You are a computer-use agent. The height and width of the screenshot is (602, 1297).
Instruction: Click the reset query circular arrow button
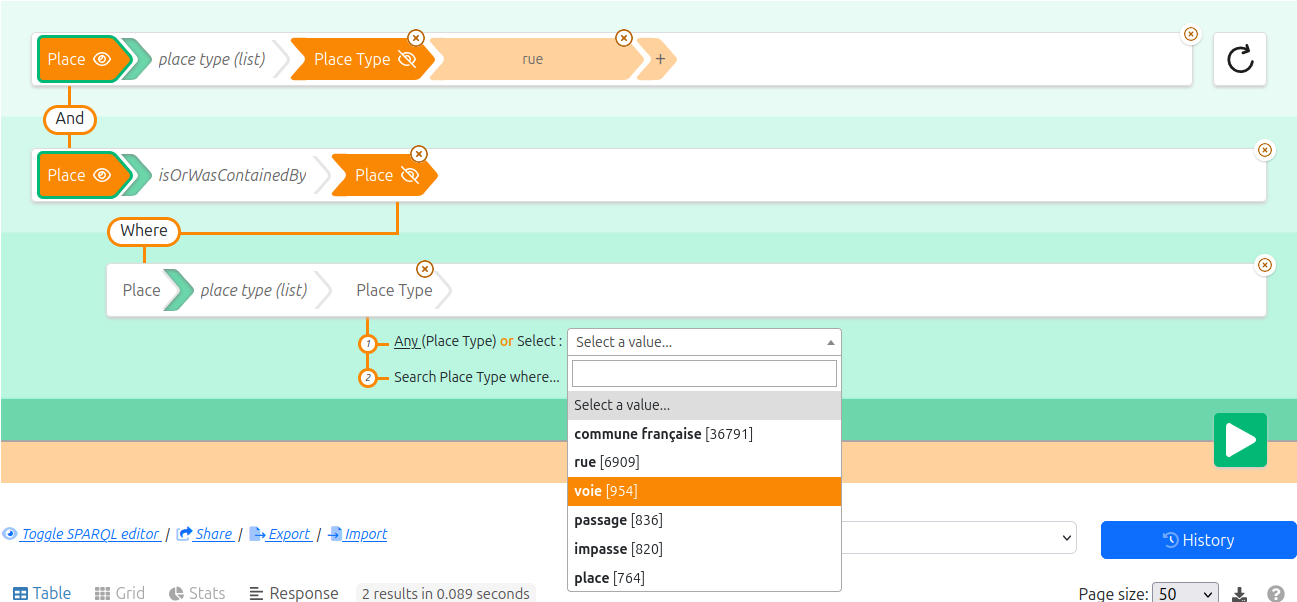point(1240,59)
